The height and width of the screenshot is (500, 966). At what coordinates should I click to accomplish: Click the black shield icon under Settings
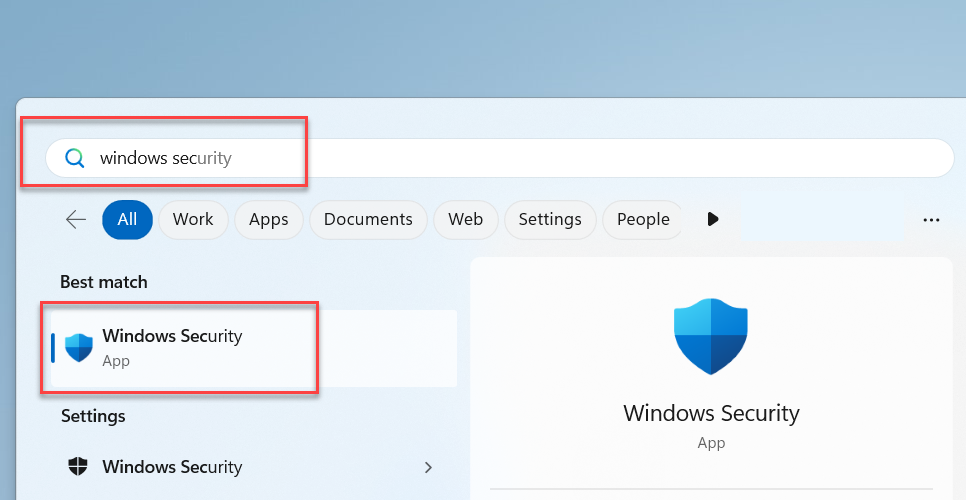(78, 466)
